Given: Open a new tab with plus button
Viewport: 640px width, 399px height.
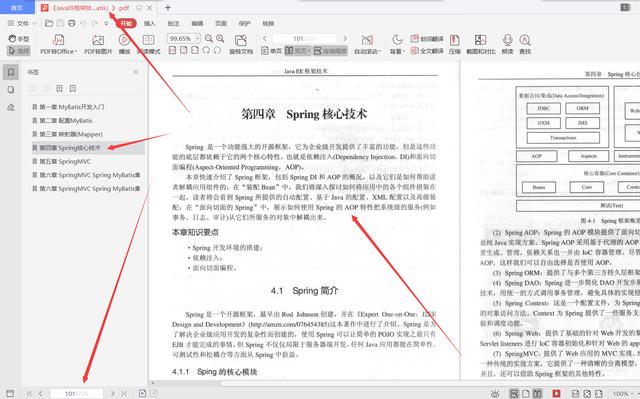Looking at the screenshot, I should tap(168, 7).
